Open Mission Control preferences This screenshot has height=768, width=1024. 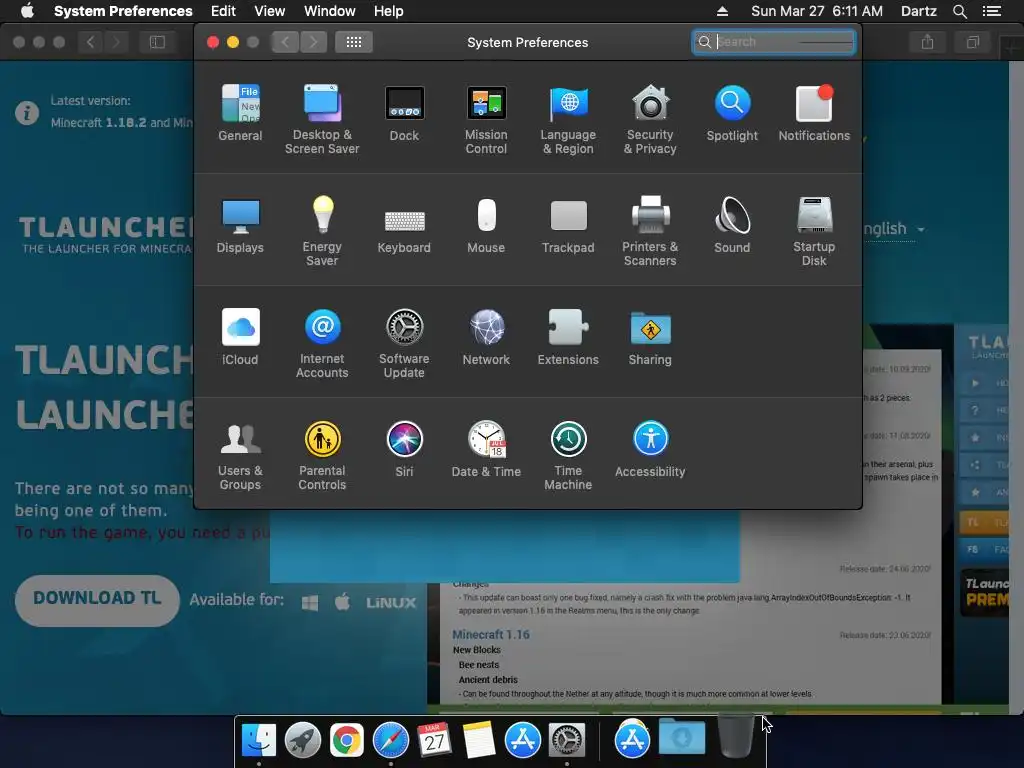pyautogui.click(x=486, y=119)
